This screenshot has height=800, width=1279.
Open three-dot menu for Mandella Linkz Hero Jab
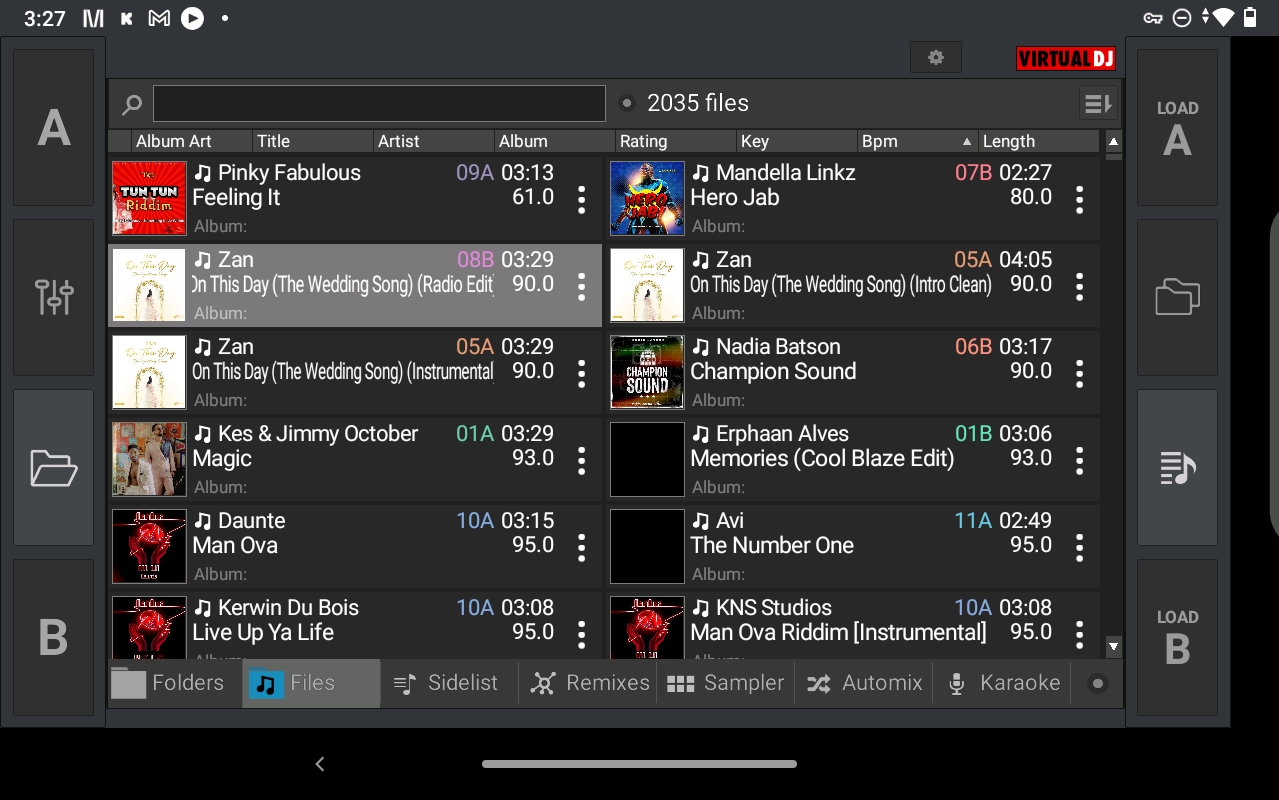(x=1079, y=200)
